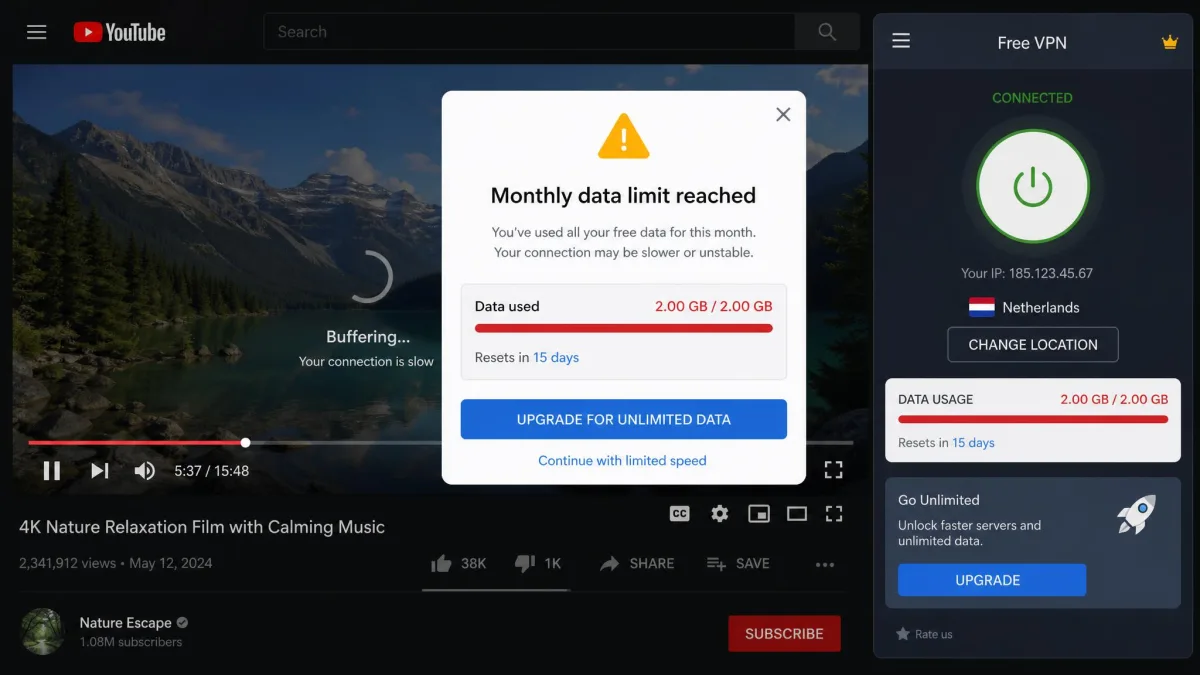Click the Go Unlimited heading

click(939, 500)
